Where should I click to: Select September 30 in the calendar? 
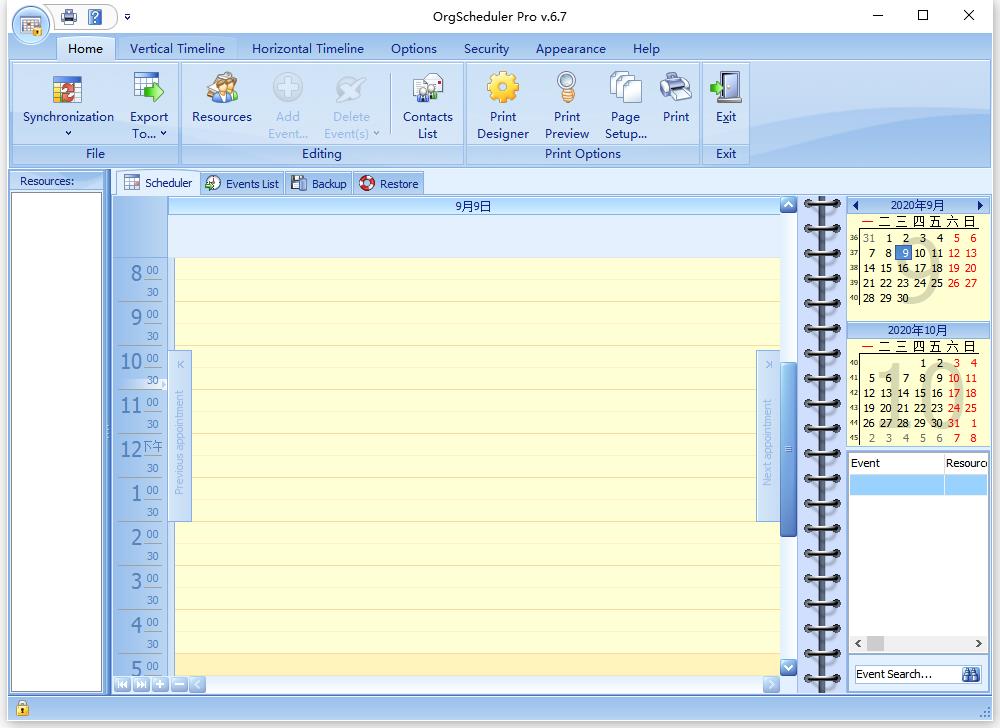902,298
